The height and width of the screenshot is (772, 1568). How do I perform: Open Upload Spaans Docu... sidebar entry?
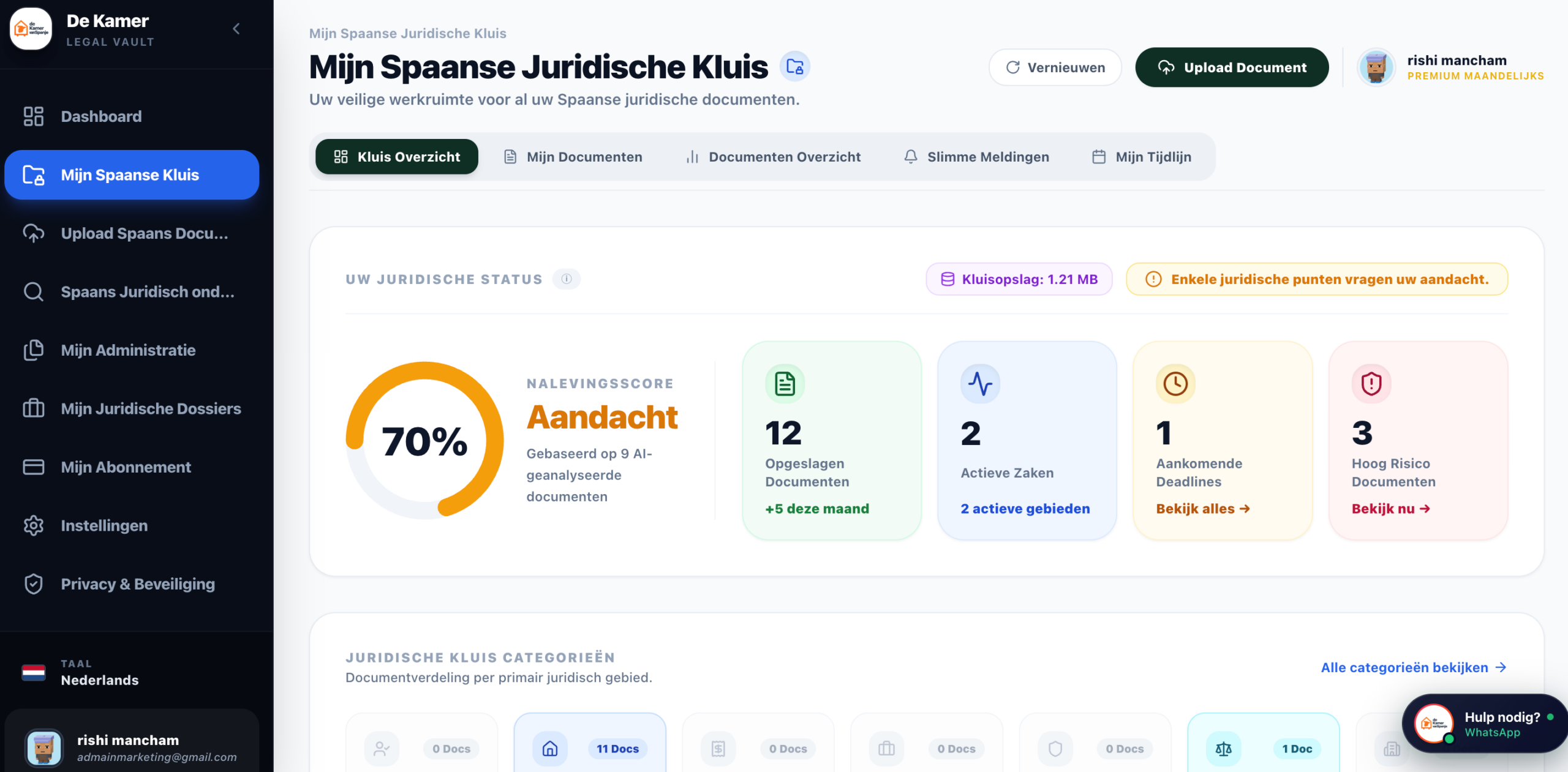[132, 233]
